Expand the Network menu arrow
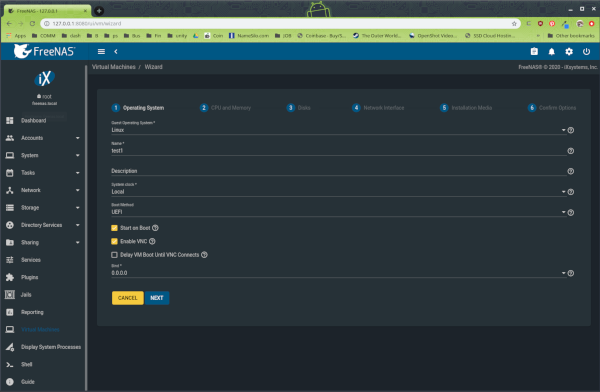This screenshot has width=600, height=392. click(78, 190)
